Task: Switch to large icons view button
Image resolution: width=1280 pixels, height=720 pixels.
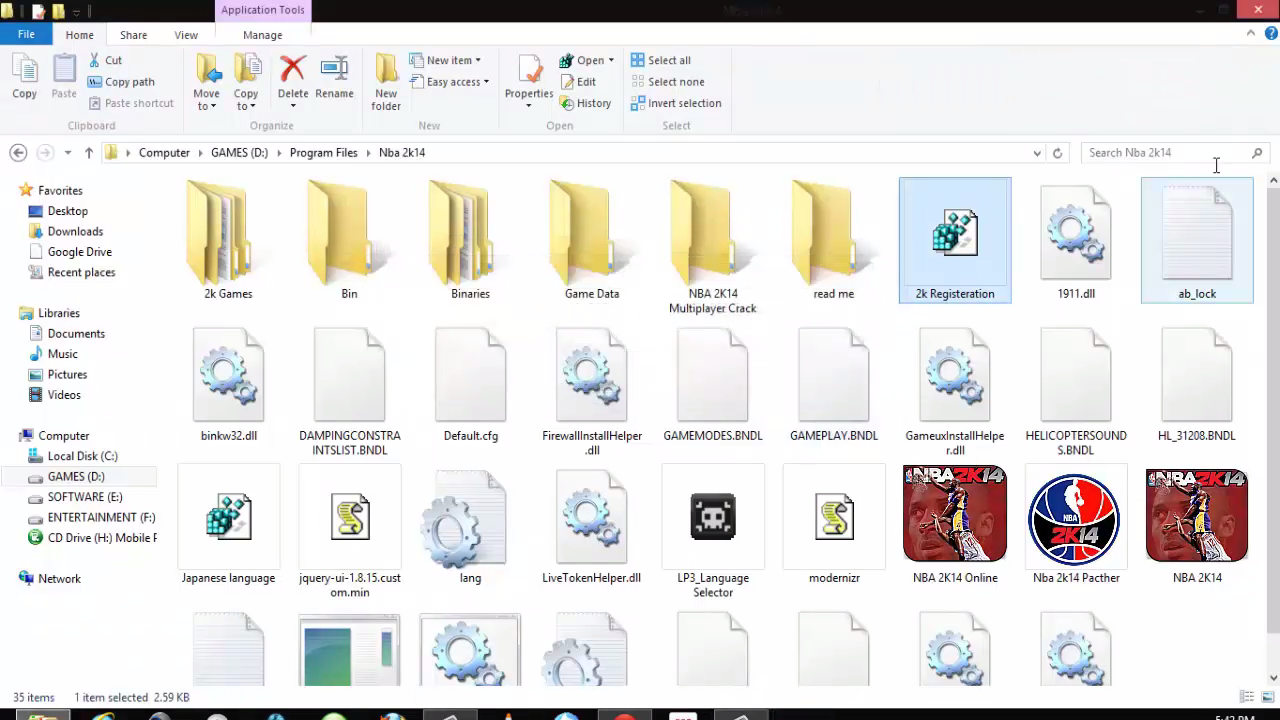Action: click(1266, 697)
